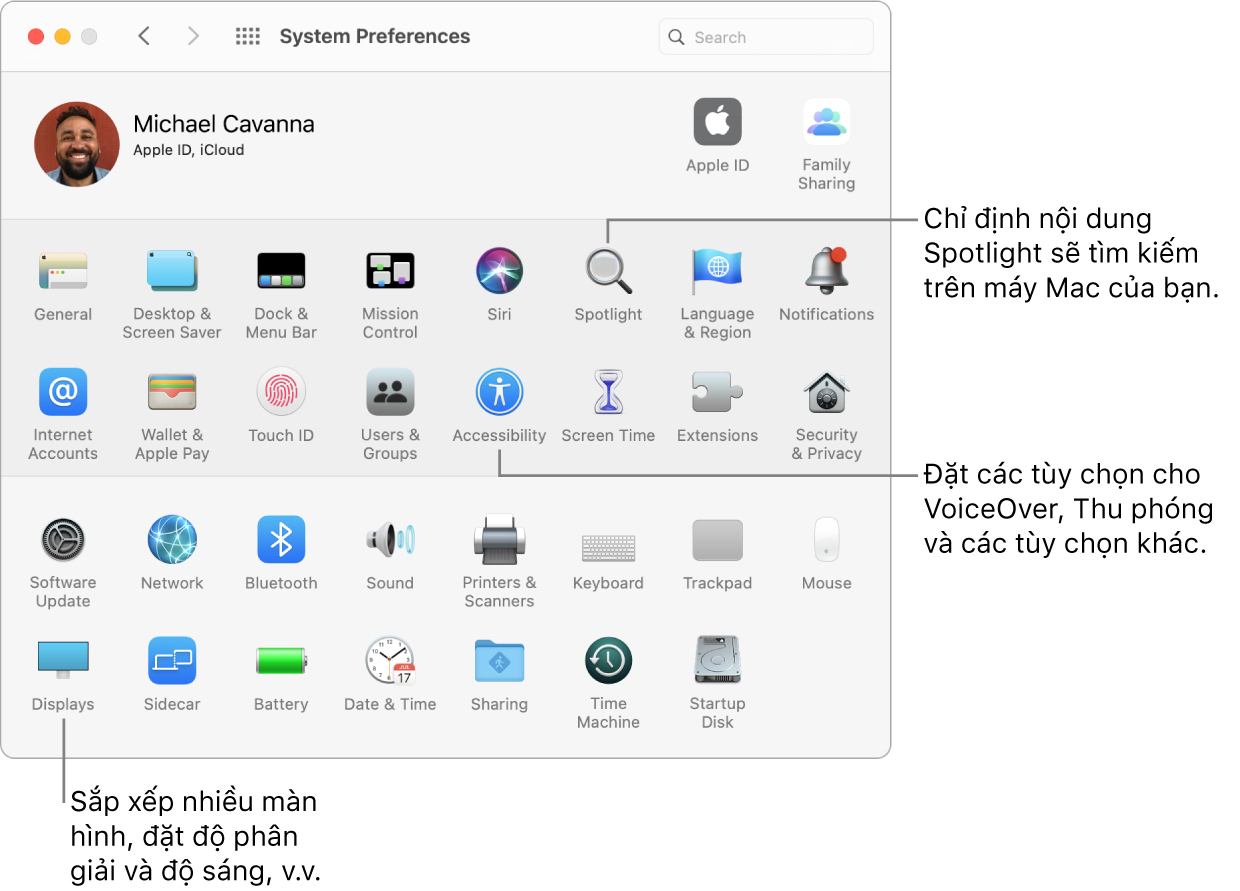Open Battery preferences
Screen dimensions: 1240x891
coord(281,661)
